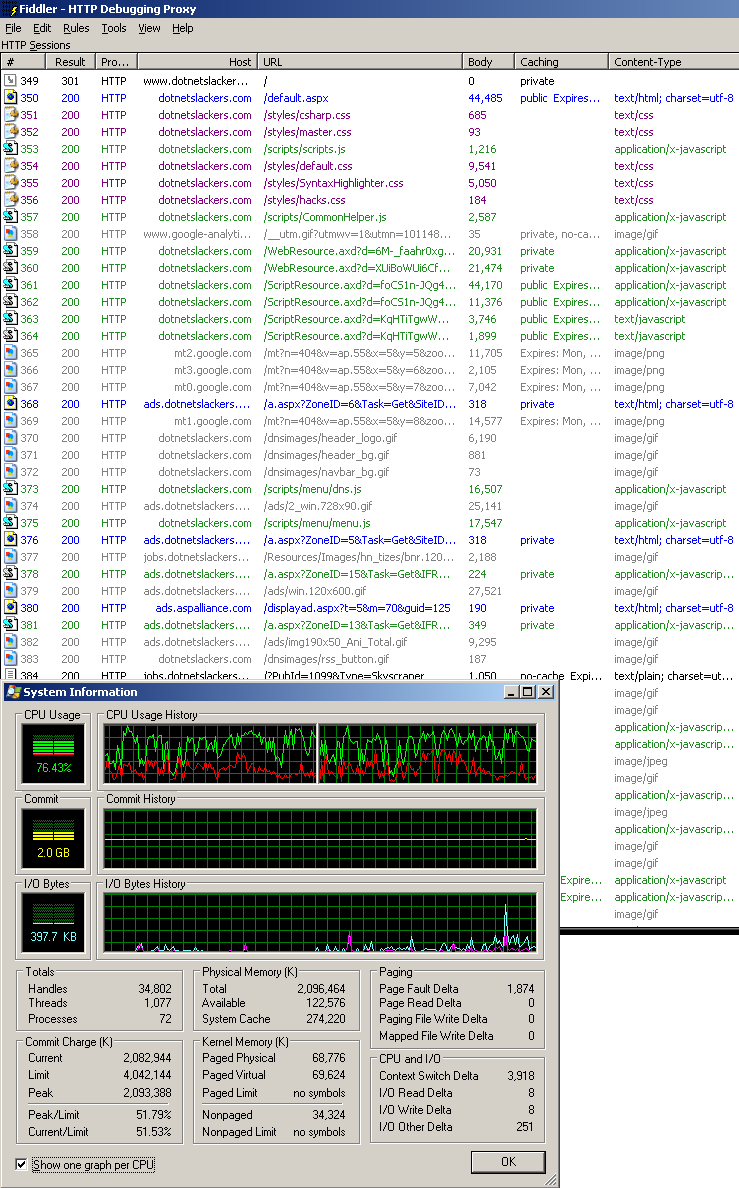Select the script icon for session 378
Viewport: 739px width, 1188px height.
pos(10,574)
